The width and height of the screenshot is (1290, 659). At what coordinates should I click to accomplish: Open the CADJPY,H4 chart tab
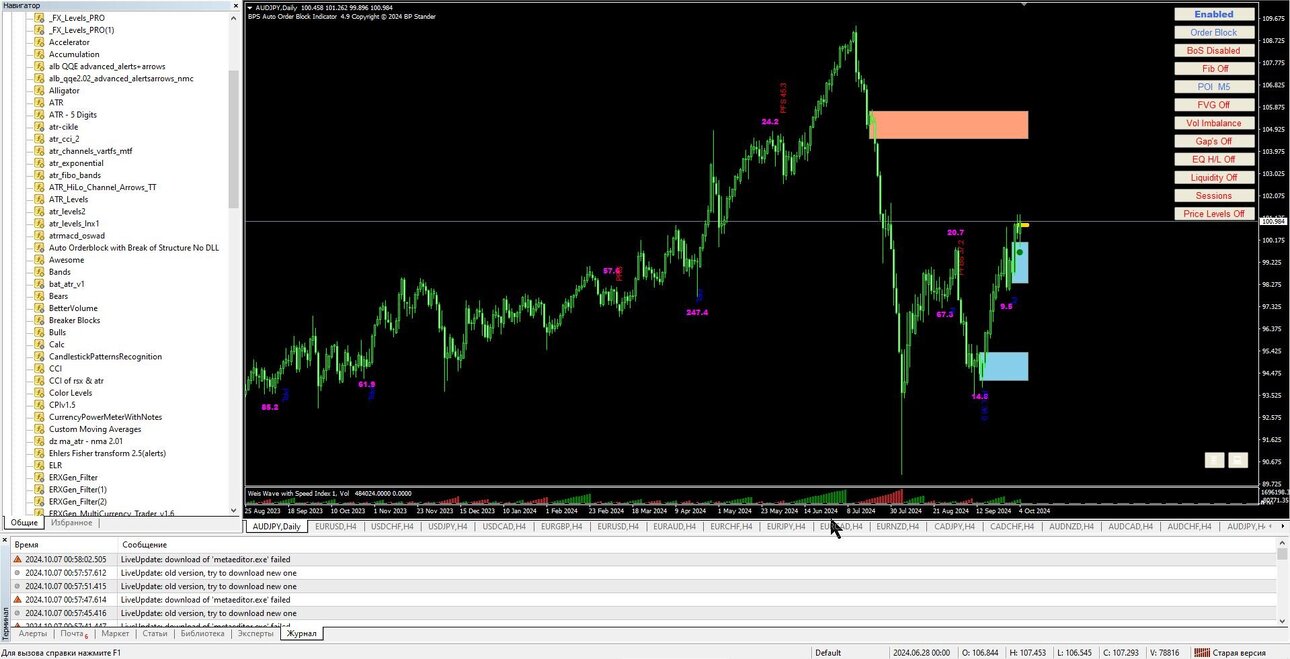point(954,526)
